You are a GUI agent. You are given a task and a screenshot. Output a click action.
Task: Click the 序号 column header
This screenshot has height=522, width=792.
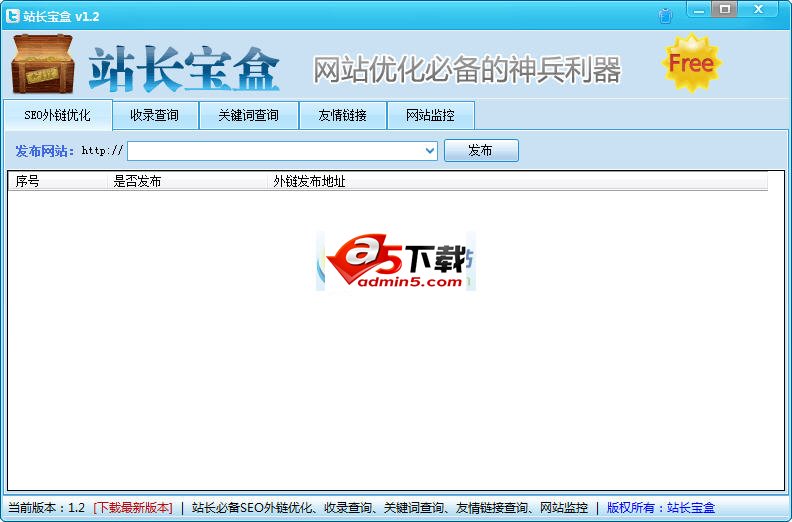[x=57, y=181]
